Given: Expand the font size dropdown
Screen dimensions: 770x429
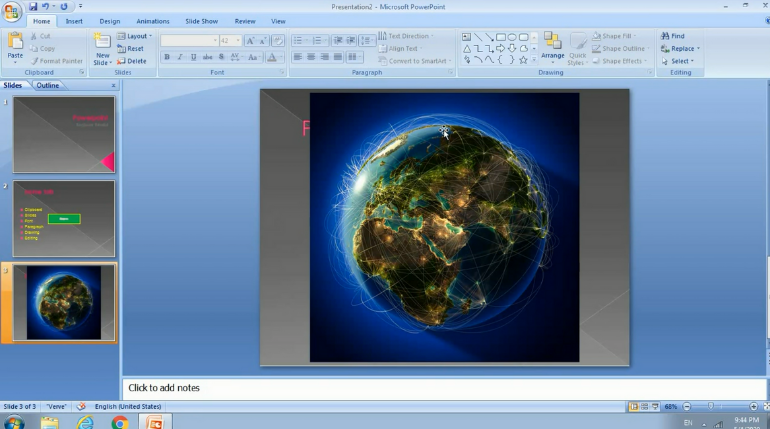Looking at the screenshot, I should [x=237, y=41].
